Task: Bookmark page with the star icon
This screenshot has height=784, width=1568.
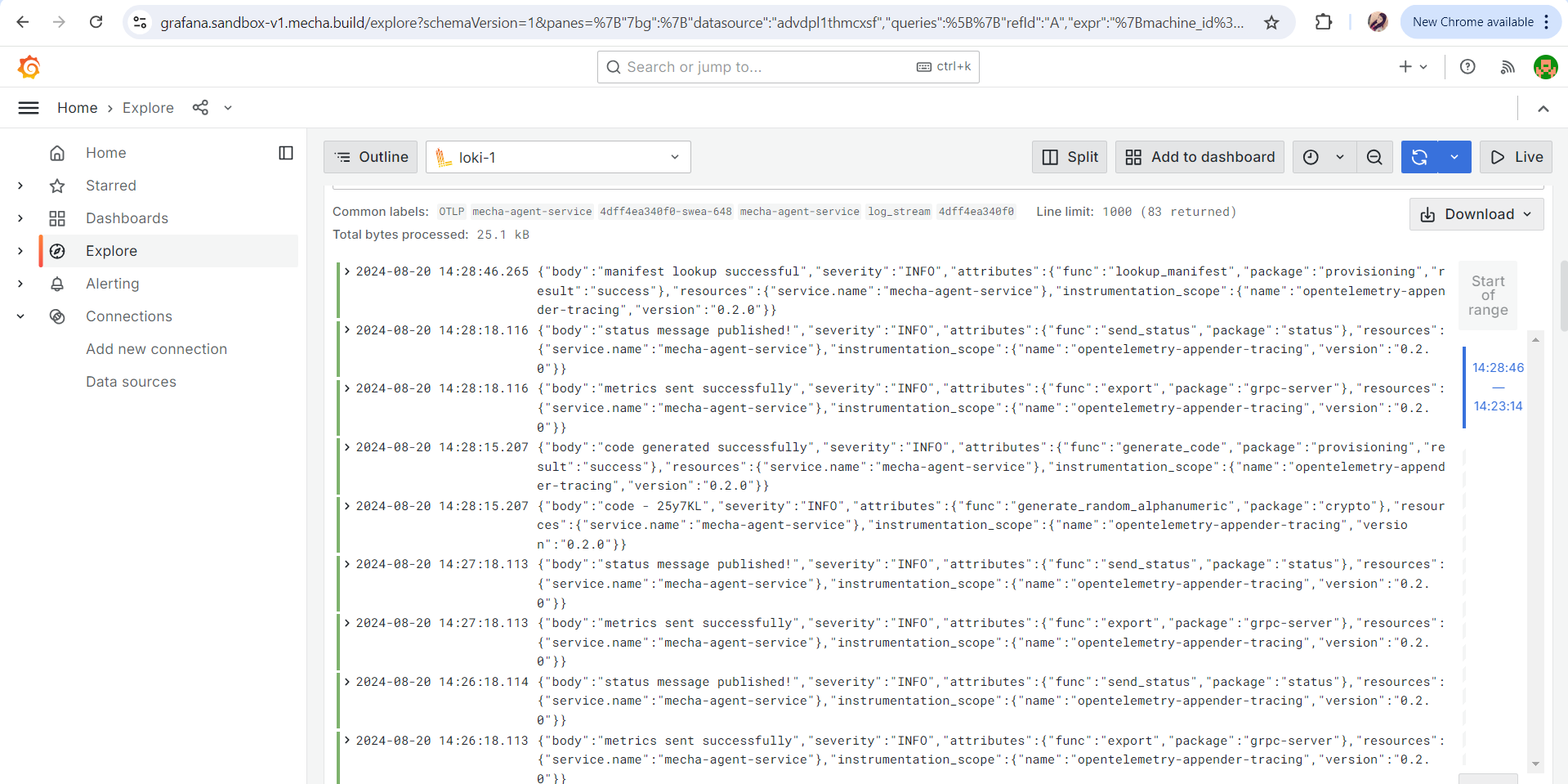Action: click(x=1271, y=23)
